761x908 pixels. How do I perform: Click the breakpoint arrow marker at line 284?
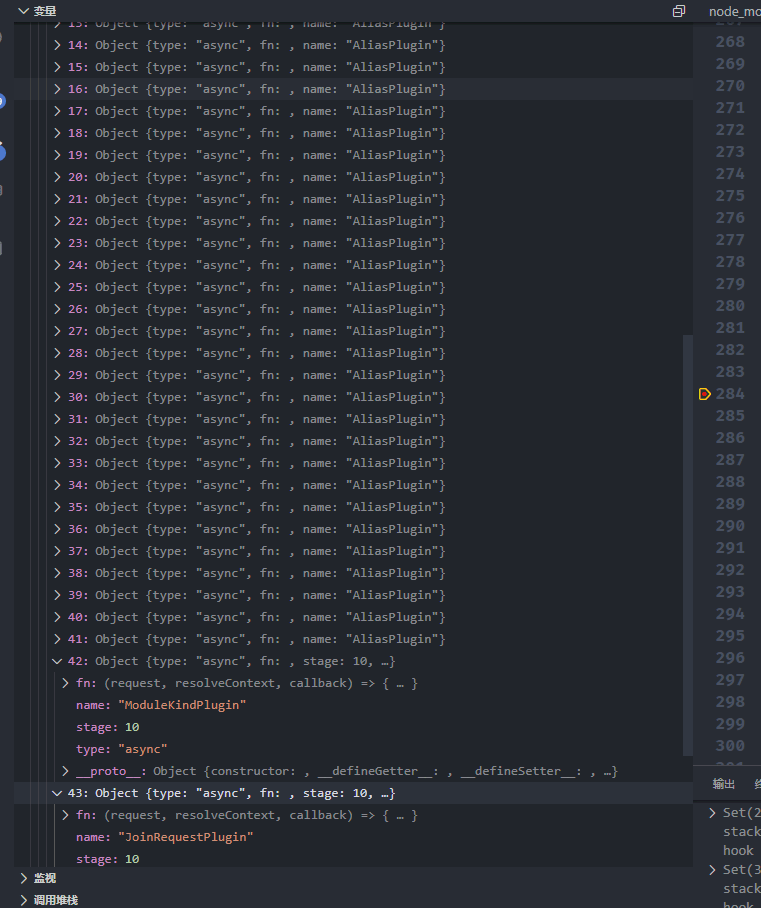coord(705,394)
